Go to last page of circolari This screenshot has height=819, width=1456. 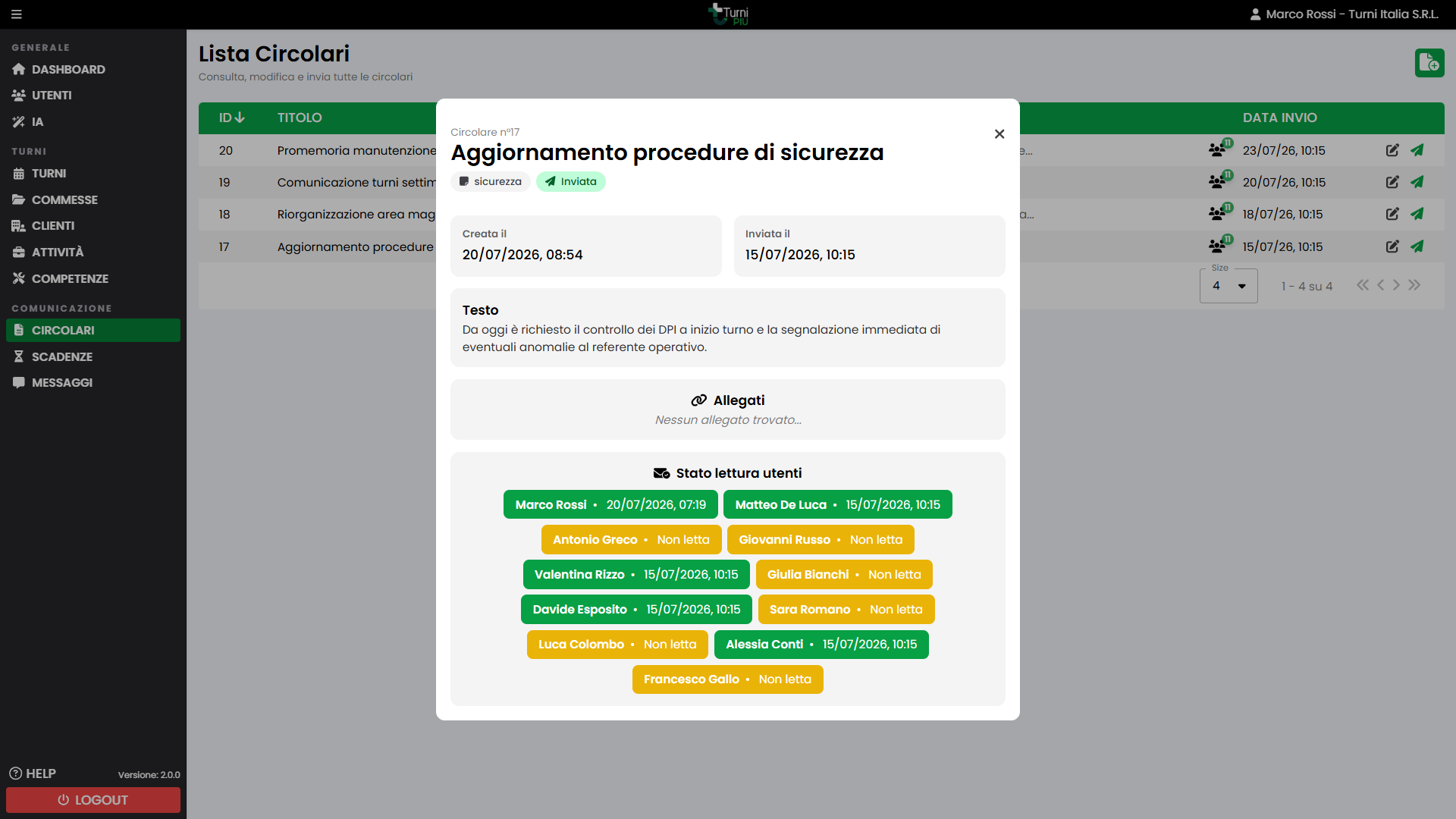tap(1414, 285)
